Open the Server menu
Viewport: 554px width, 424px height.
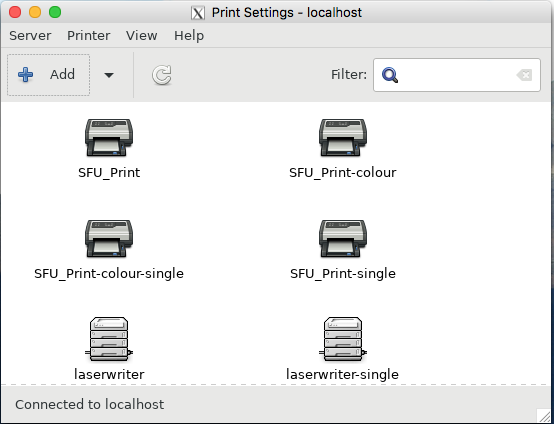tap(30, 35)
